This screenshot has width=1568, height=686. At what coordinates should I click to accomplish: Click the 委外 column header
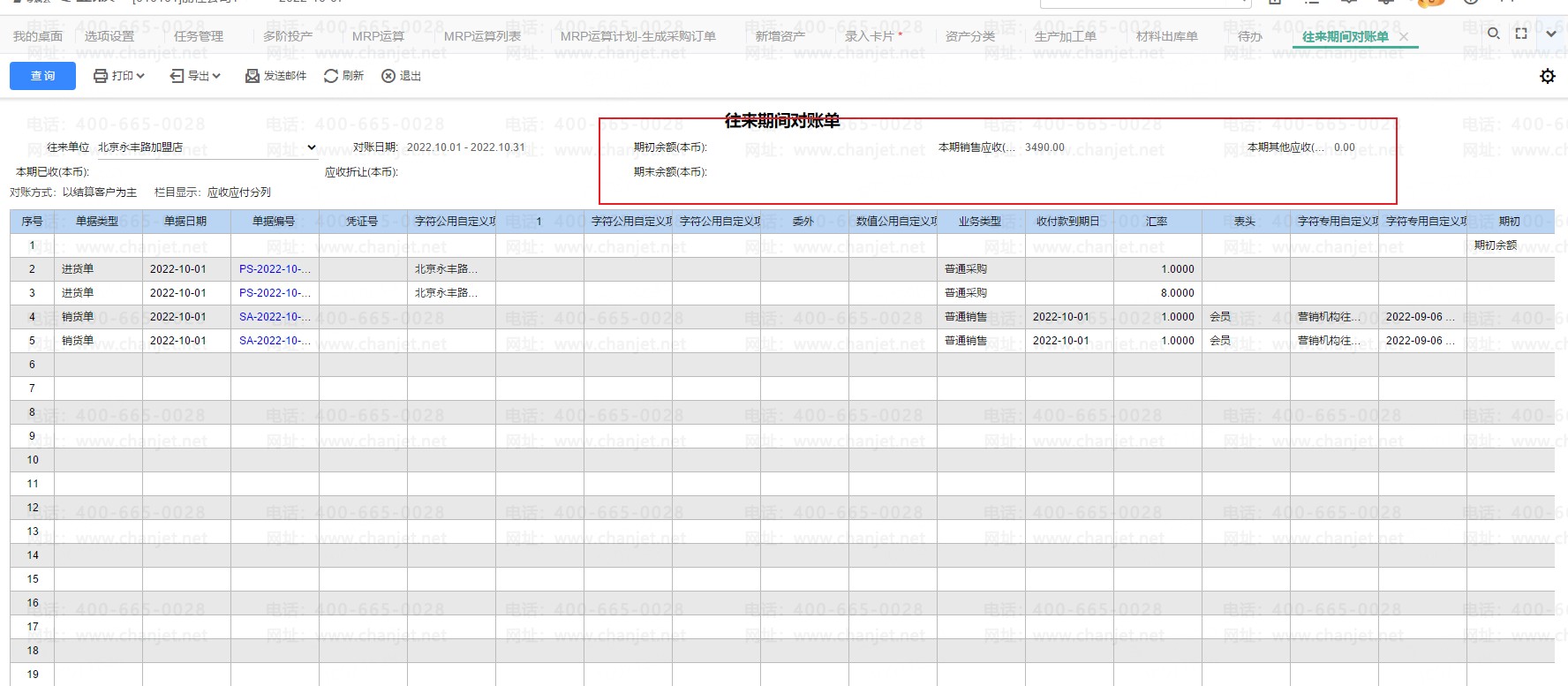tap(804, 222)
